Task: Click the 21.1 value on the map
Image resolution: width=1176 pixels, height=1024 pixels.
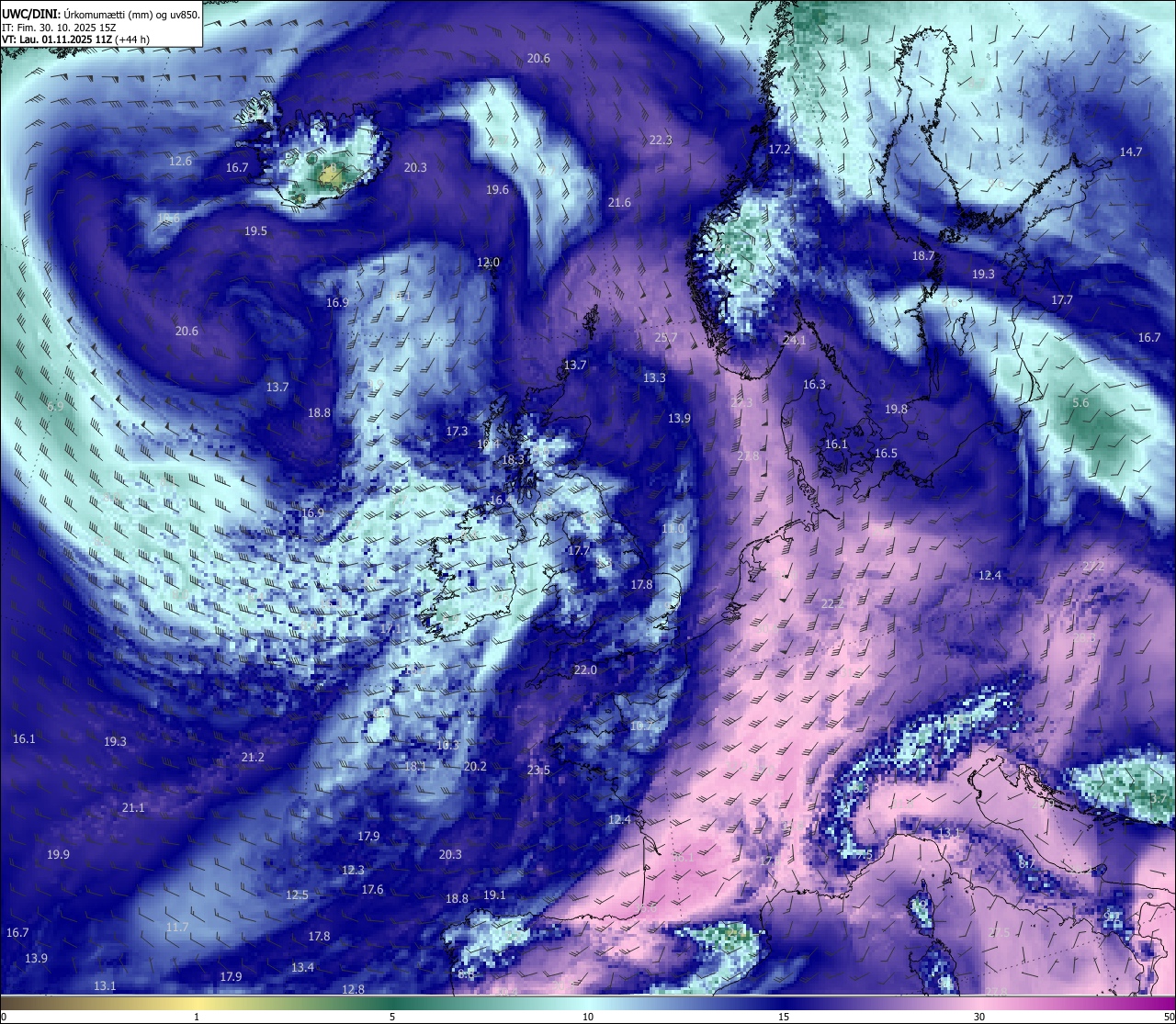Action: 133,807
